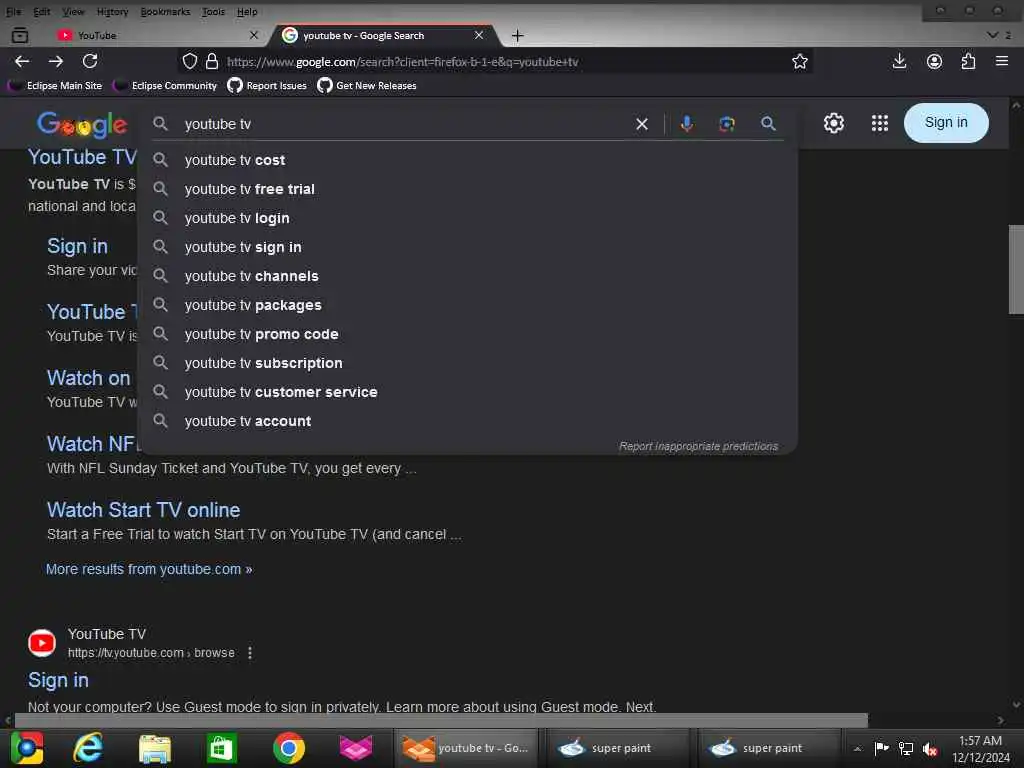Open the Eclipse Main Site bookmark
Image resolution: width=1024 pixels, height=768 pixels.
[56, 86]
